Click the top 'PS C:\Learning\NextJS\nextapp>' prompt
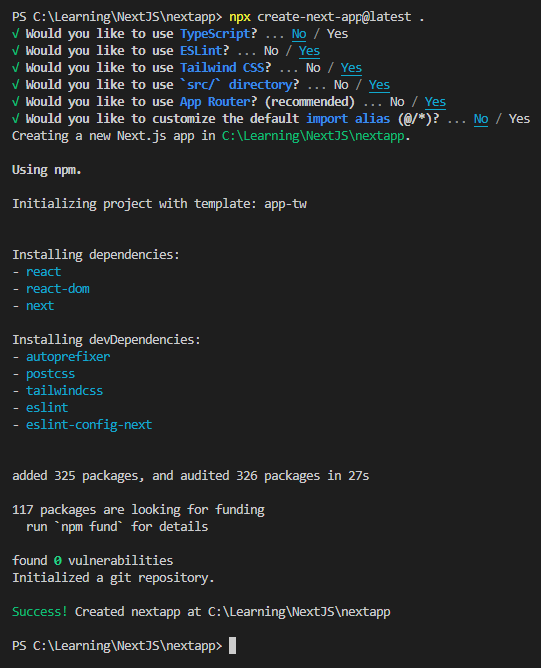This screenshot has height=668, width=541. (x=117, y=17)
